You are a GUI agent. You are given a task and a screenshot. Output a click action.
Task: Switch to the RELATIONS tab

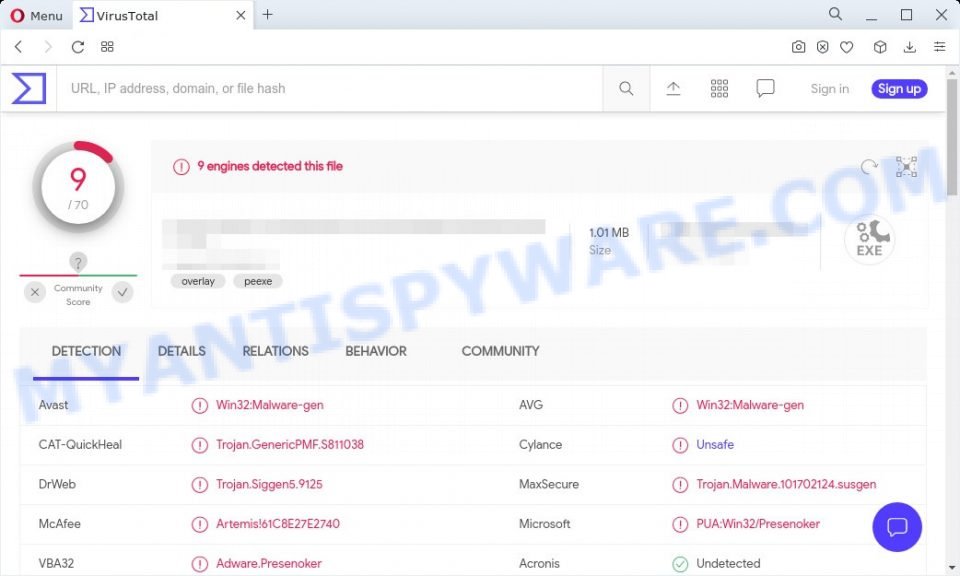click(x=276, y=351)
